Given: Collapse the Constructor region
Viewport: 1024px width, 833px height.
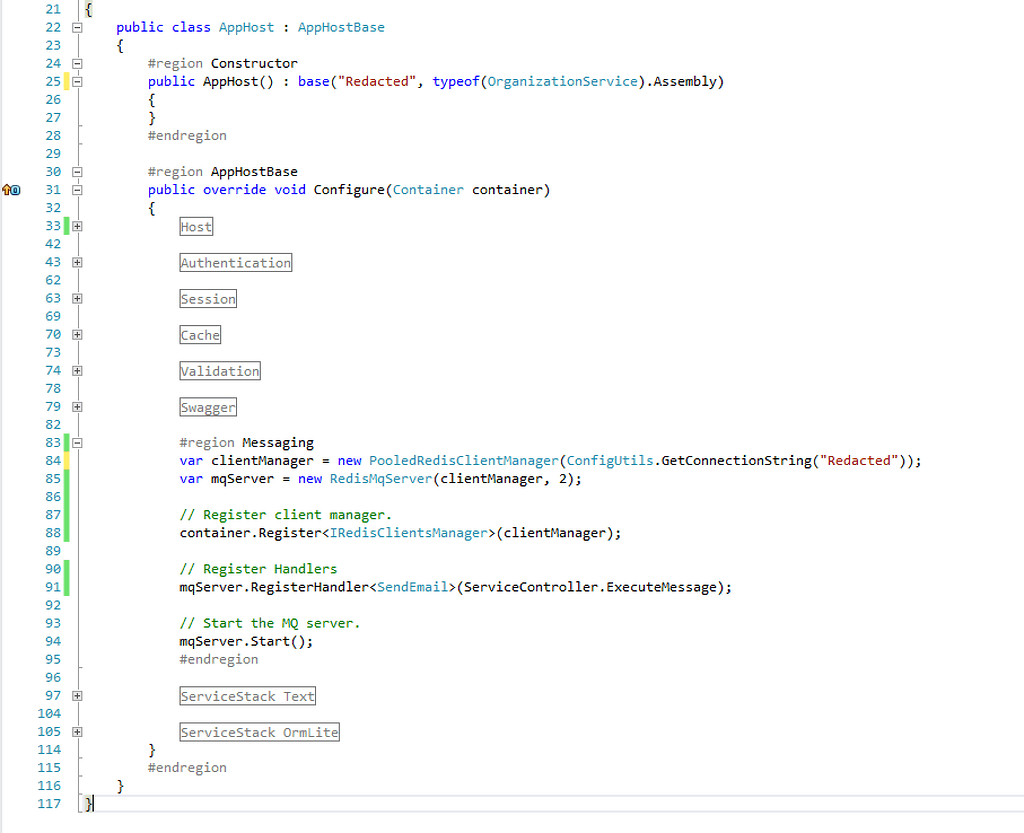Looking at the screenshot, I should point(77,63).
